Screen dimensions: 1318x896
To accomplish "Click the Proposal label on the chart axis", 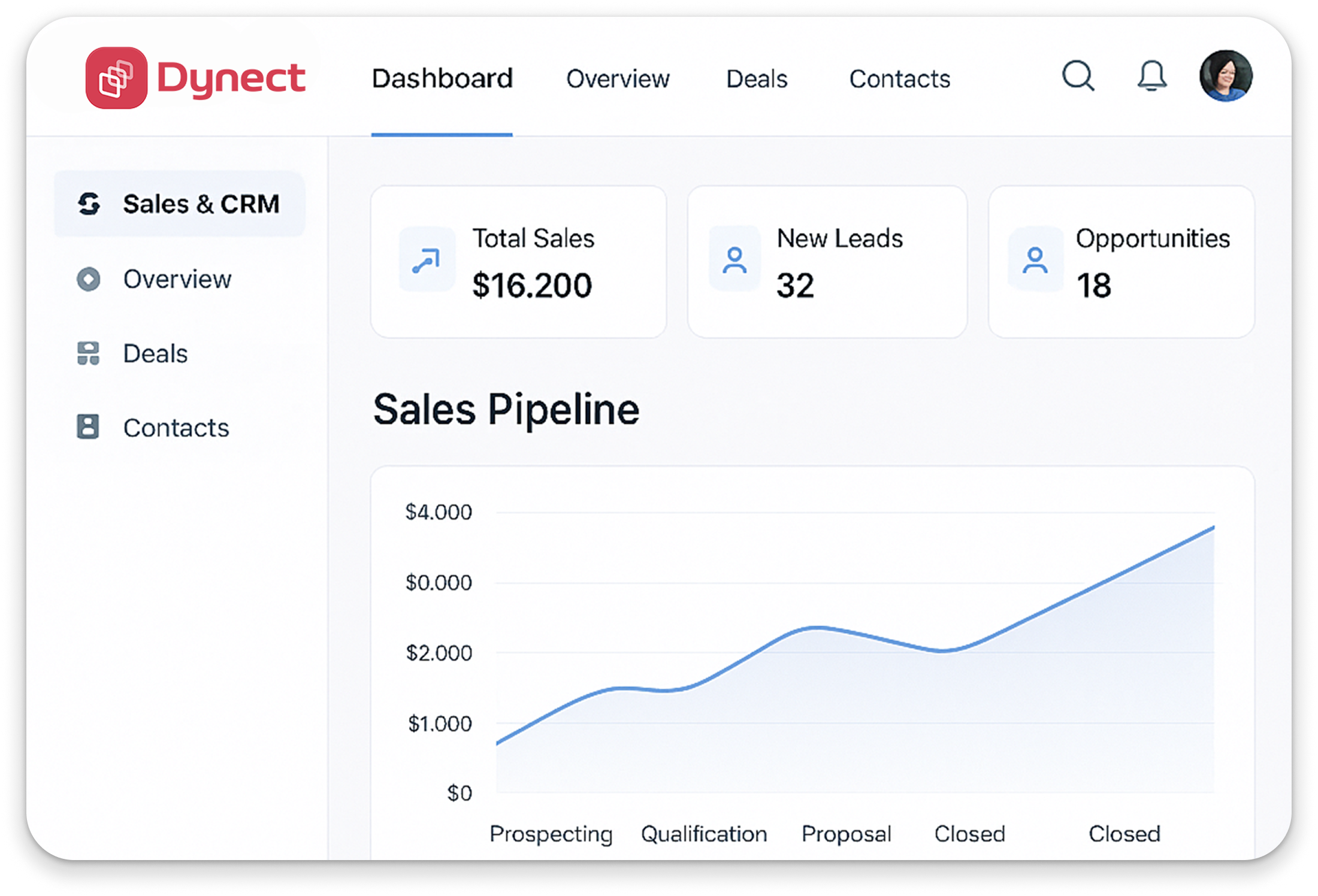I will coord(847,834).
